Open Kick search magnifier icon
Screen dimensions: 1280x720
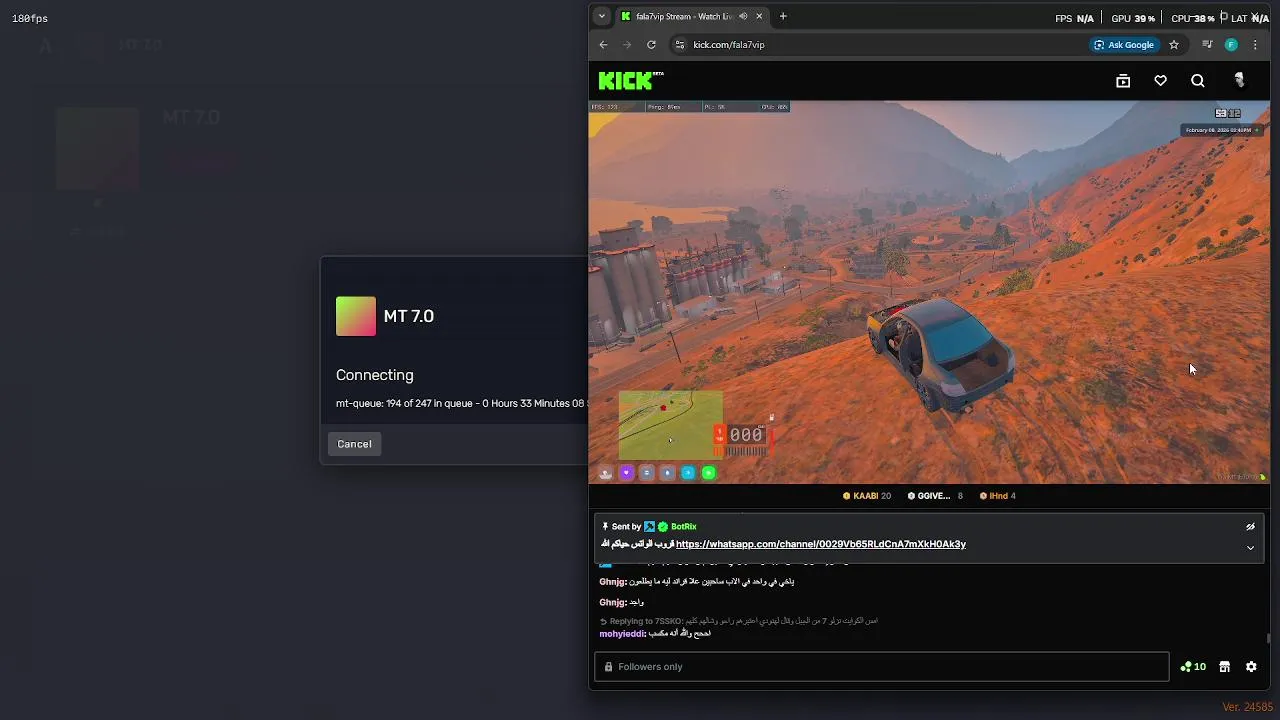coord(1197,81)
